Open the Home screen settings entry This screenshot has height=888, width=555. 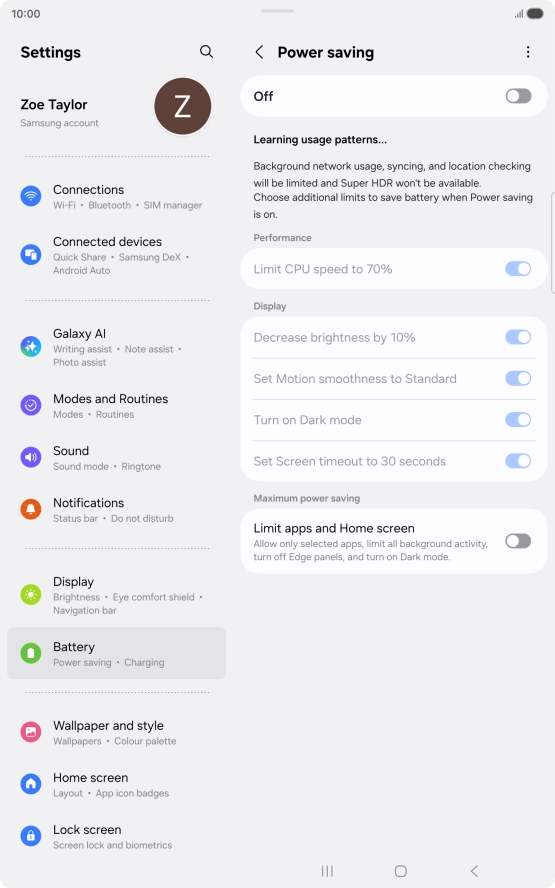tap(116, 784)
